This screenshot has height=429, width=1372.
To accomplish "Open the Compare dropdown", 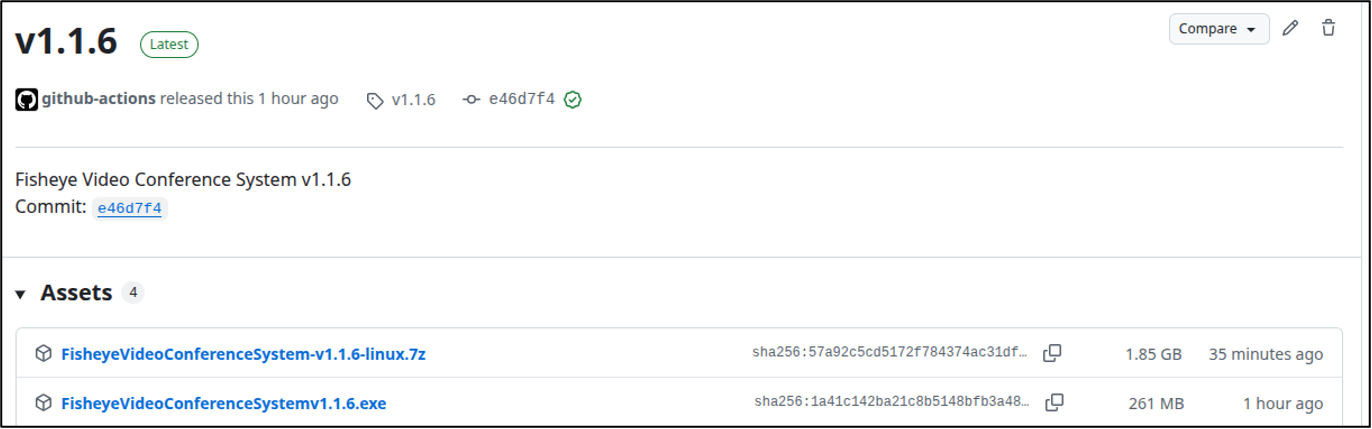I will 1219,29.
